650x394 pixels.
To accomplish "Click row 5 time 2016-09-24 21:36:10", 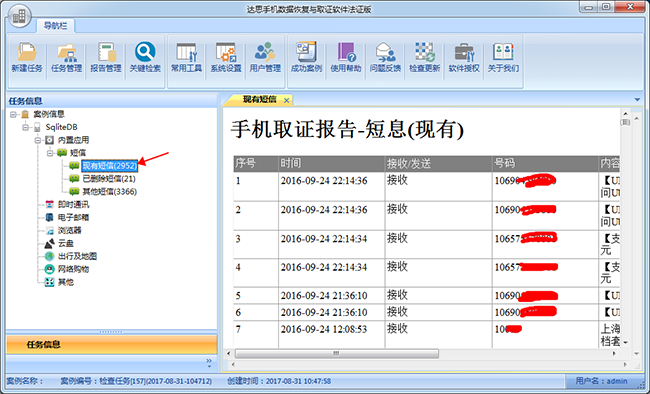I will tap(324, 296).
